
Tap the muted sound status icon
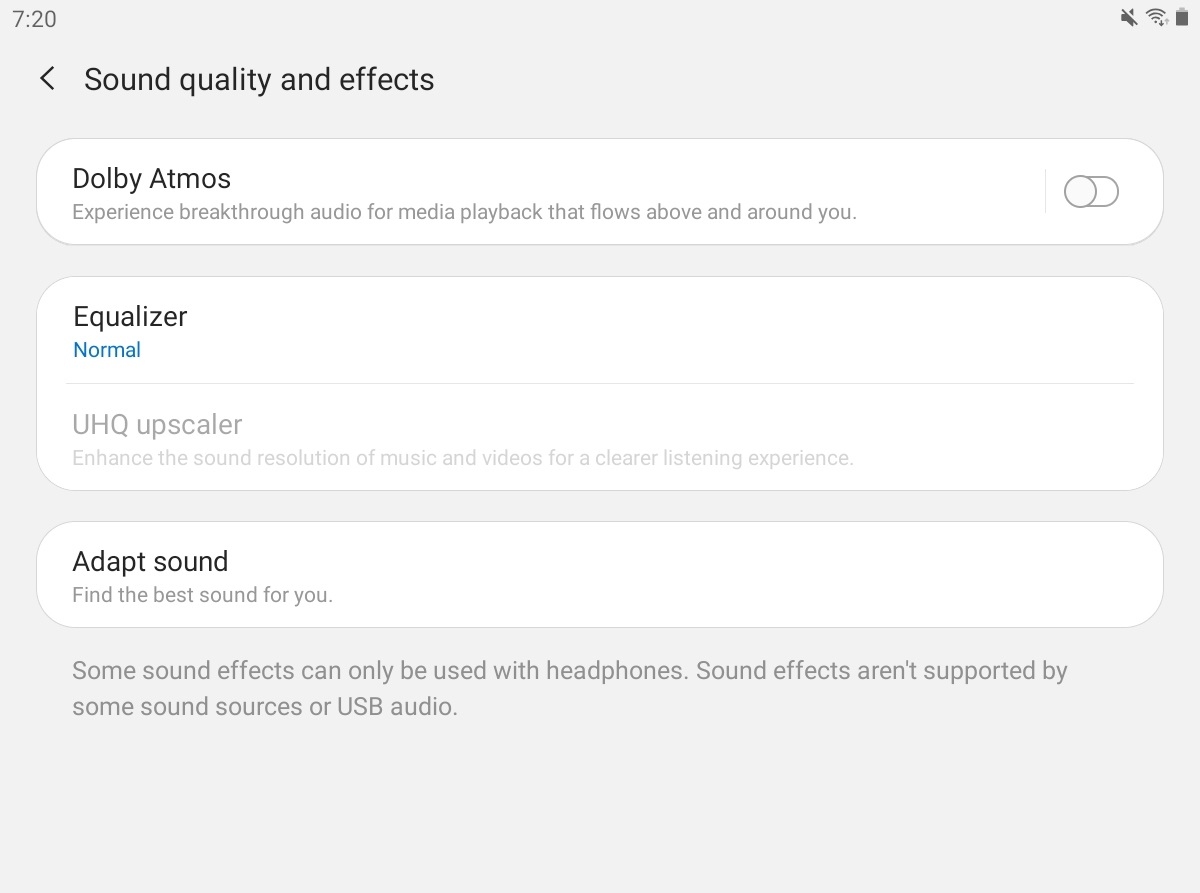pos(1129,17)
